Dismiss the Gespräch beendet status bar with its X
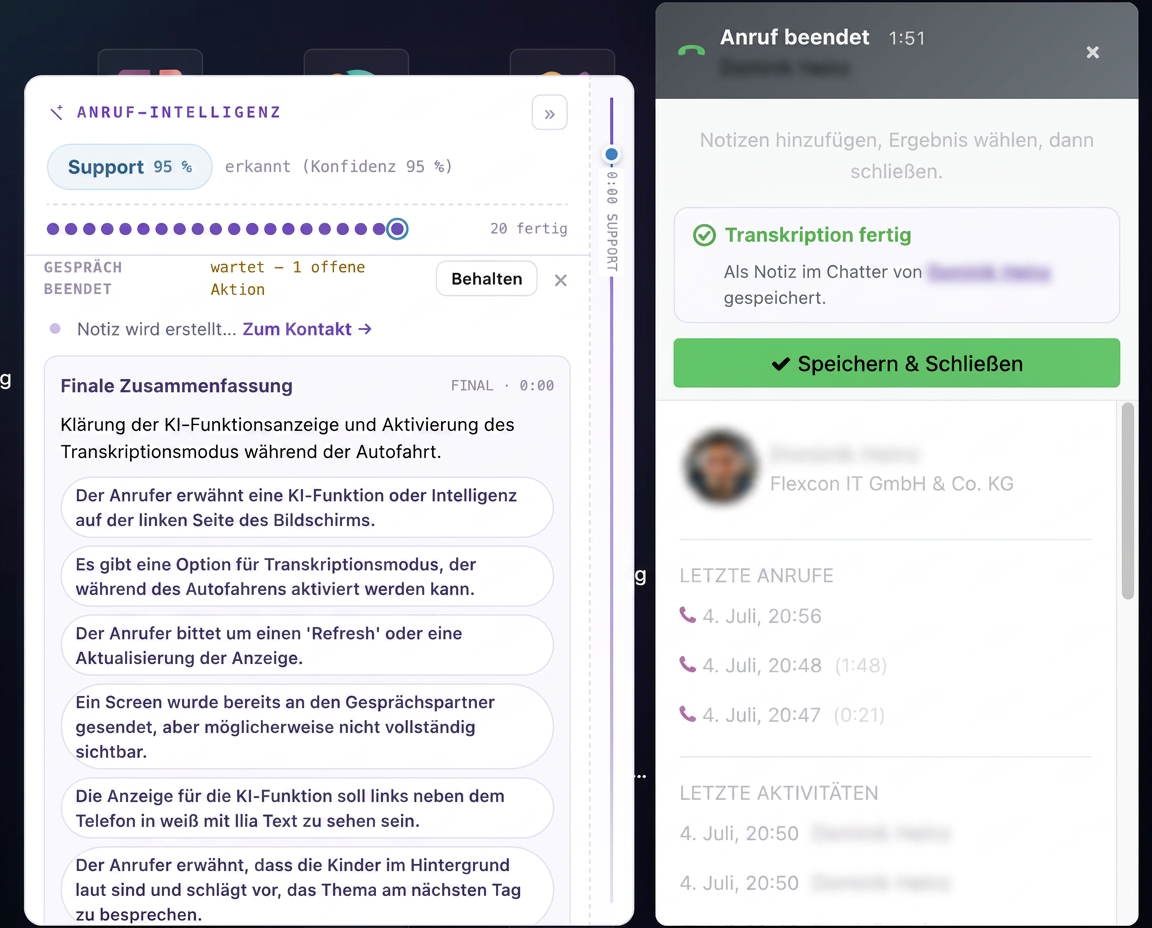The image size is (1152, 928). [x=561, y=280]
